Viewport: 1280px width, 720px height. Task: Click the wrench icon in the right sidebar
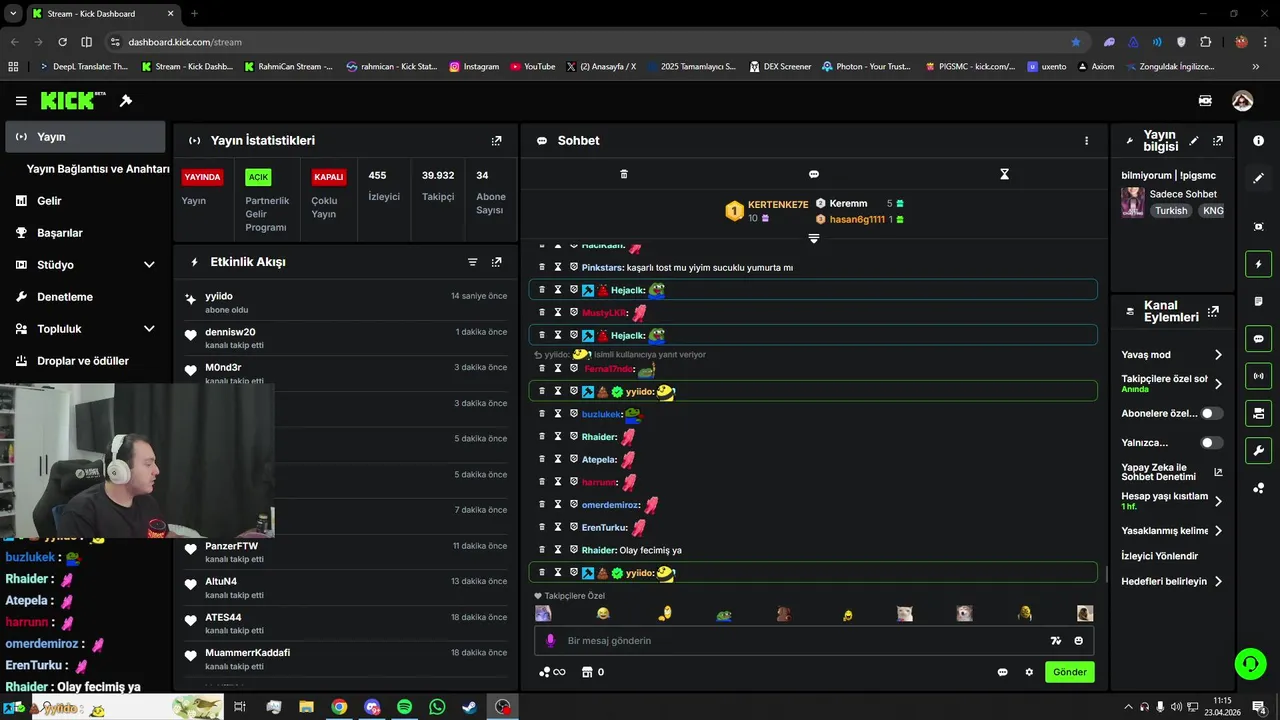(1258, 450)
